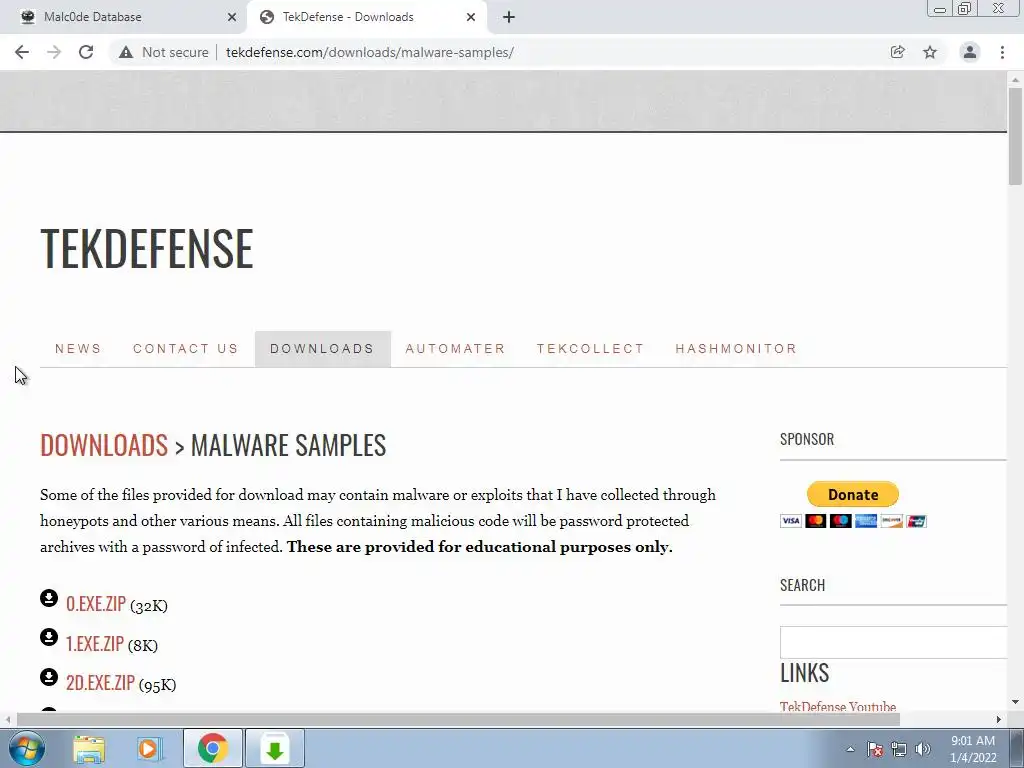The image size is (1024, 768).
Task: Click Chrome icon in taskbar
Action: click(x=212, y=748)
